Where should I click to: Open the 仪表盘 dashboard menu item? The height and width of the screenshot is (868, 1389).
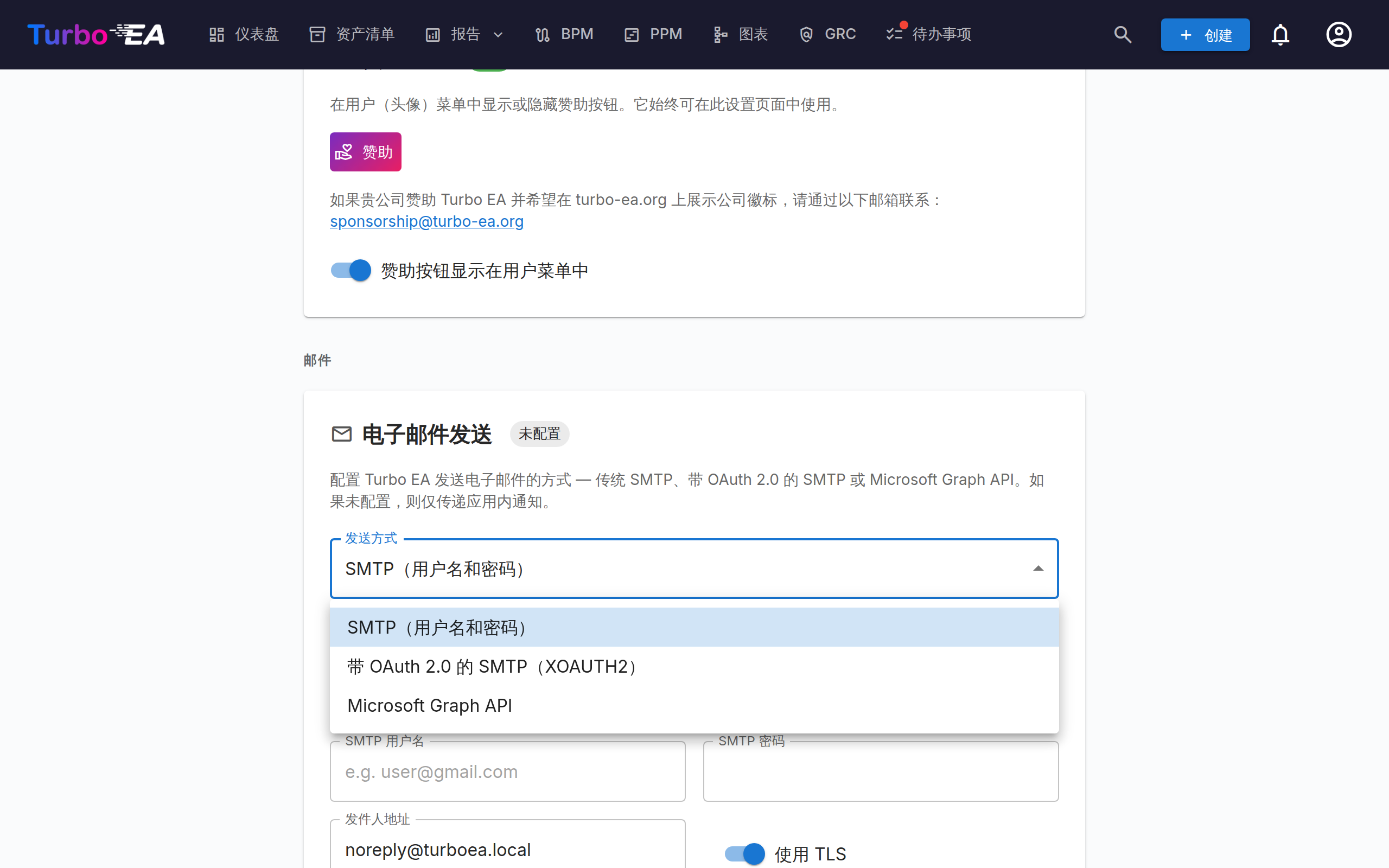(244, 34)
